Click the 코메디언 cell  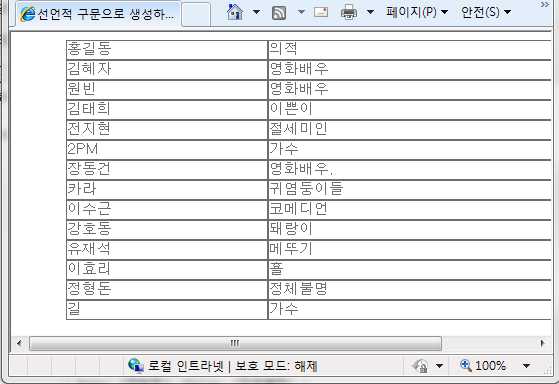click(410, 209)
